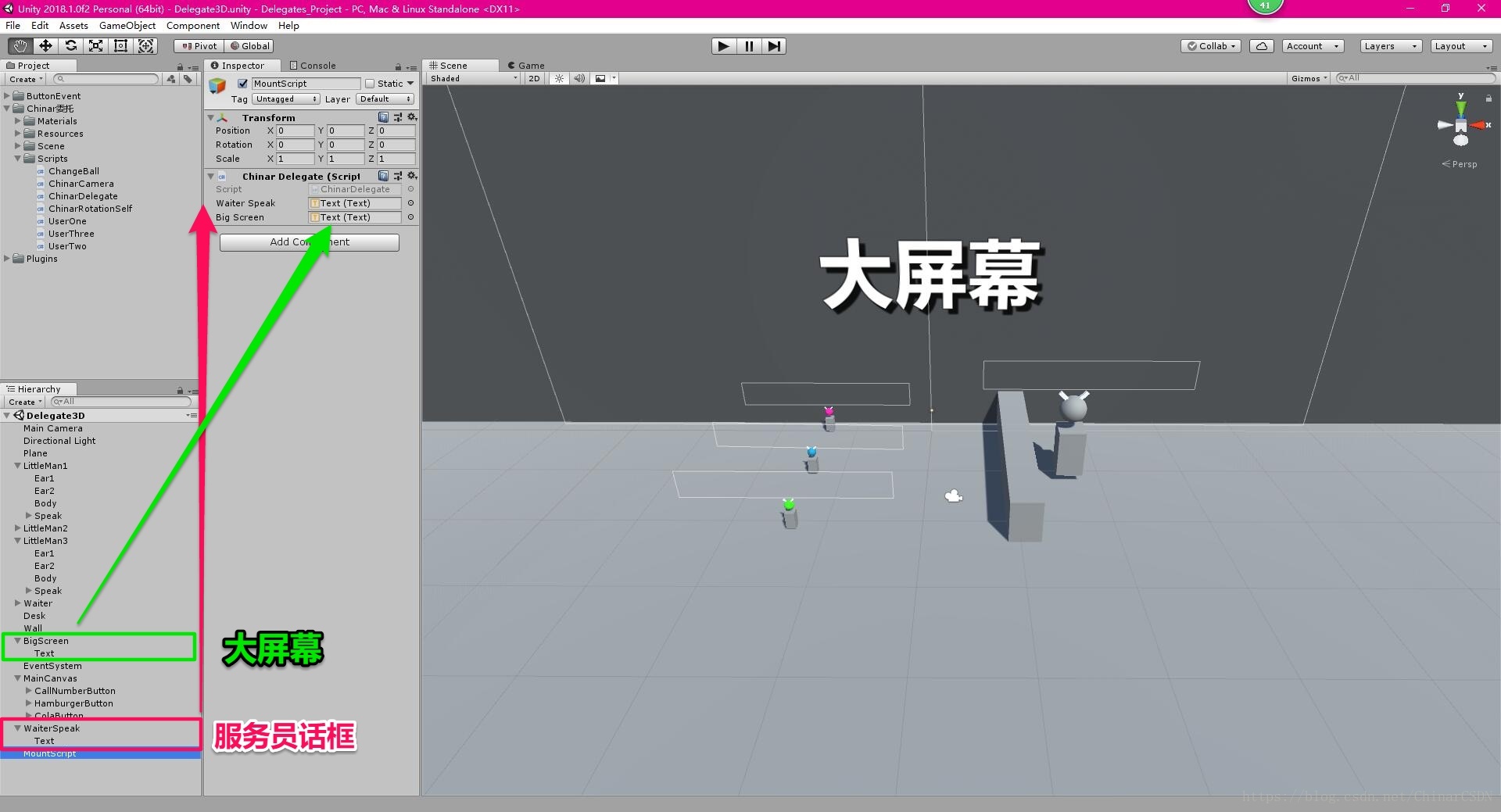Select the combined Transform tool
The image size is (1501, 812).
point(145,46)
